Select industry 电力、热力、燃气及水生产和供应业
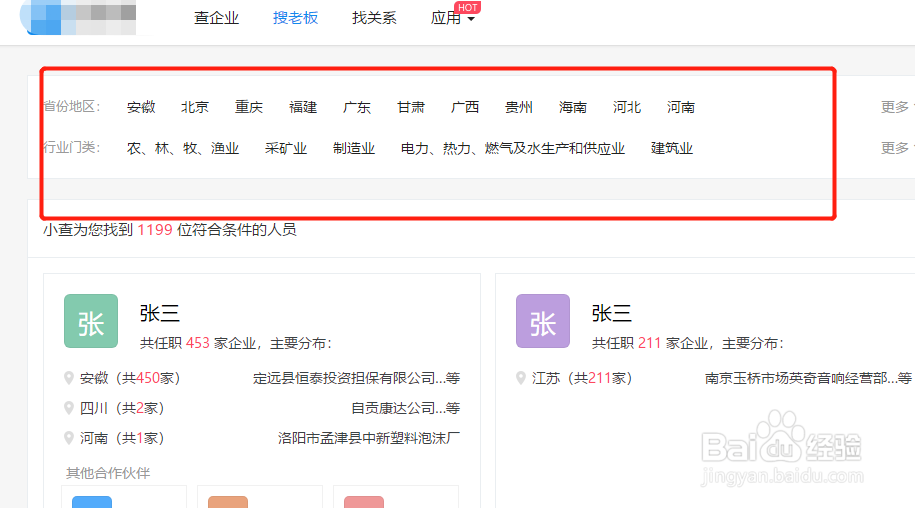 coord(513,149)
